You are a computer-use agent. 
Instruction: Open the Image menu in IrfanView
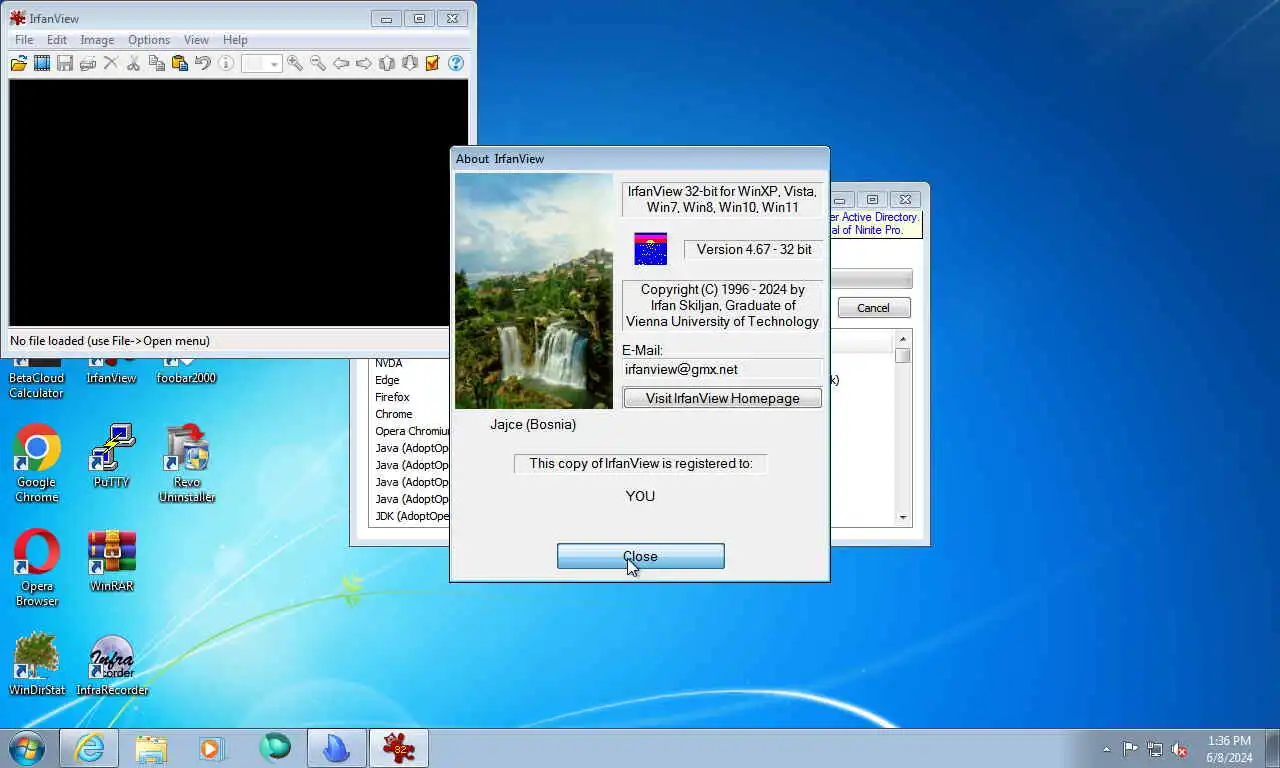pos(97,40)
